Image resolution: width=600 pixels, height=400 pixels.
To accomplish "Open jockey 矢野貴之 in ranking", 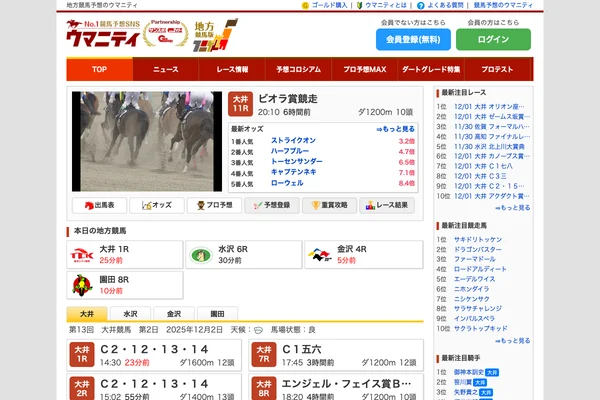I will 466,392.
